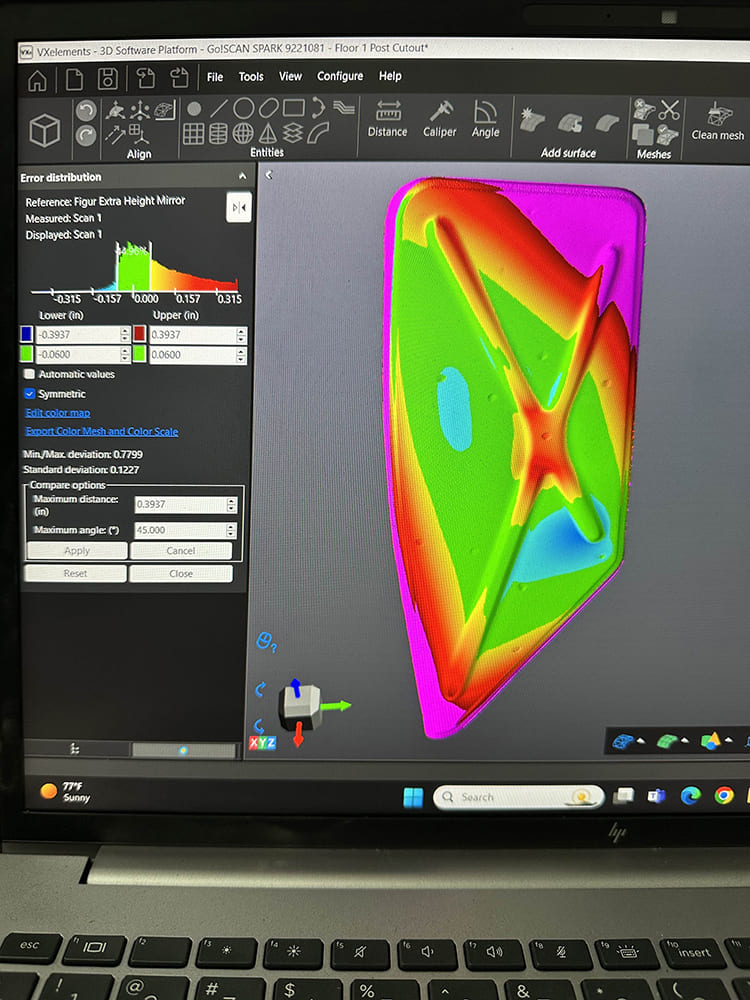Add a line entity
This screenshot has height=1000, width=750.
coord(219,108)
